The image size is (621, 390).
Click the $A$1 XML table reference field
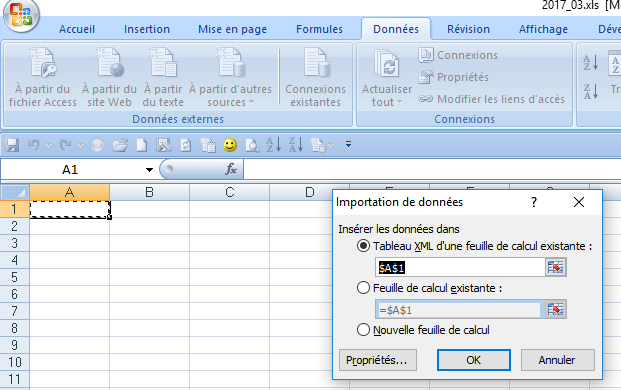pyautogui.click(x=460, y=268)
